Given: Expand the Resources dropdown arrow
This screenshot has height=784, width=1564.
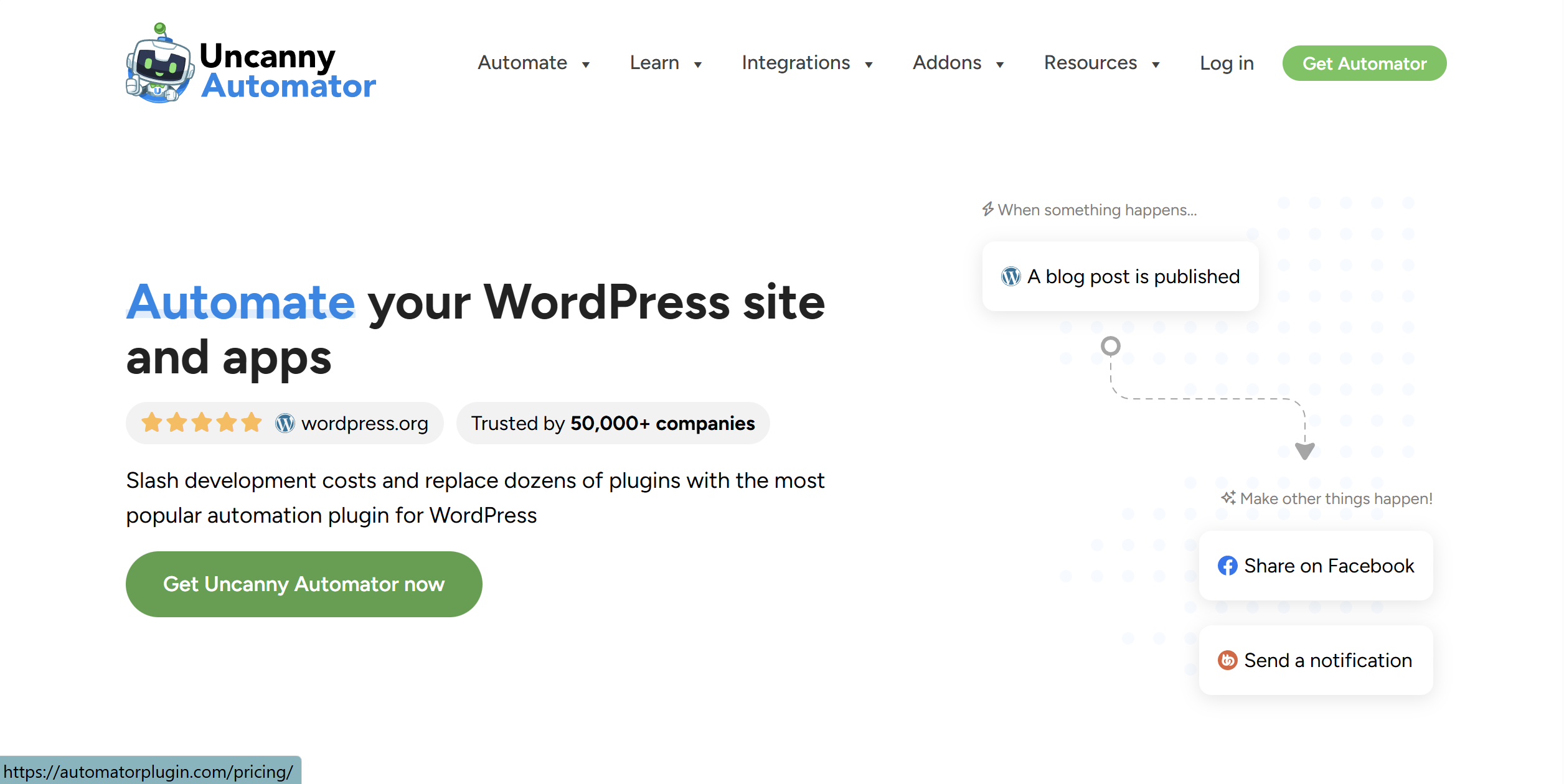Looking at the screenshot, I should (x=1156, y=65).
